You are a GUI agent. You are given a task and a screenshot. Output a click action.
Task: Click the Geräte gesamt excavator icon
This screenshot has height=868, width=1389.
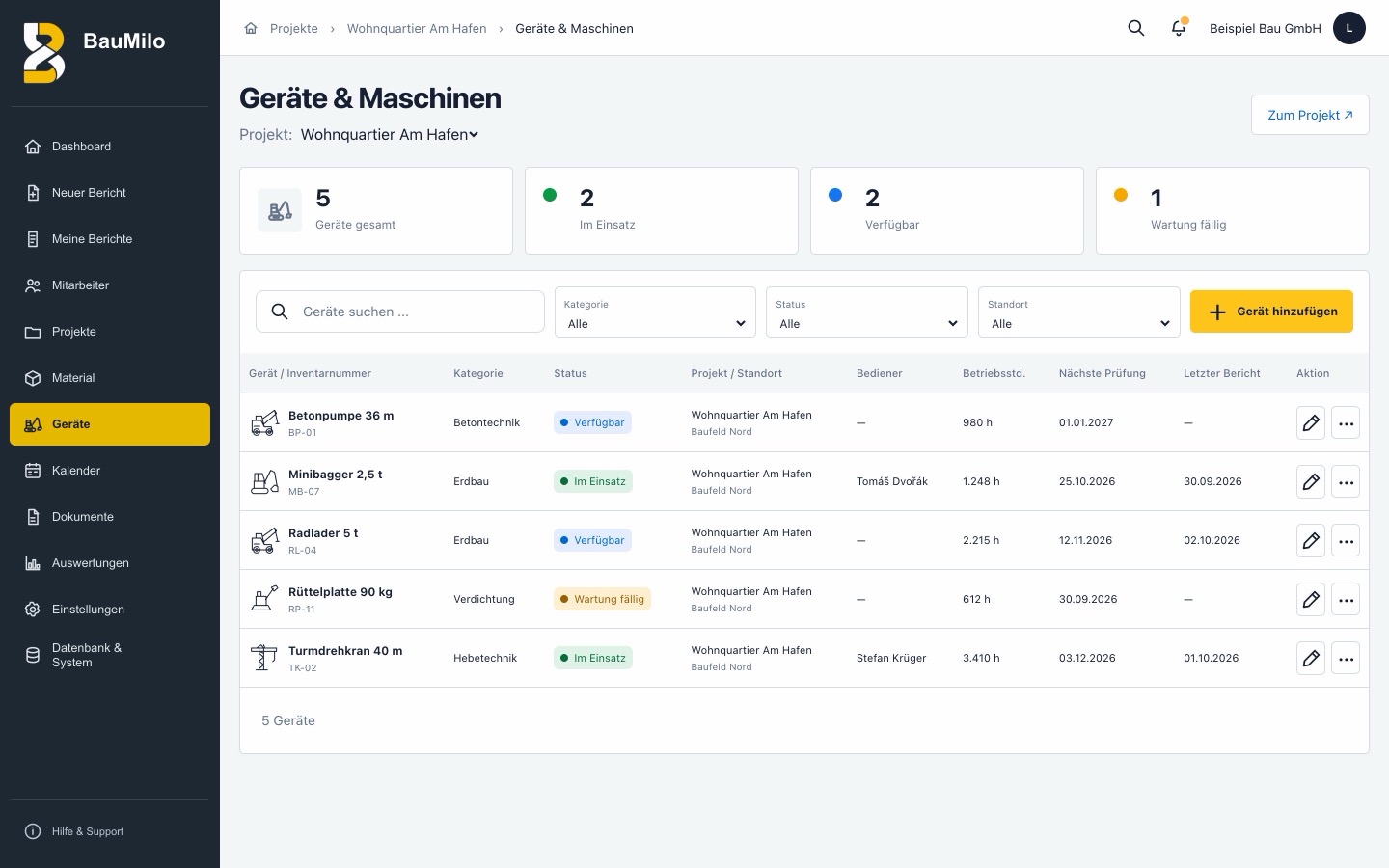(x=280, y=210)
